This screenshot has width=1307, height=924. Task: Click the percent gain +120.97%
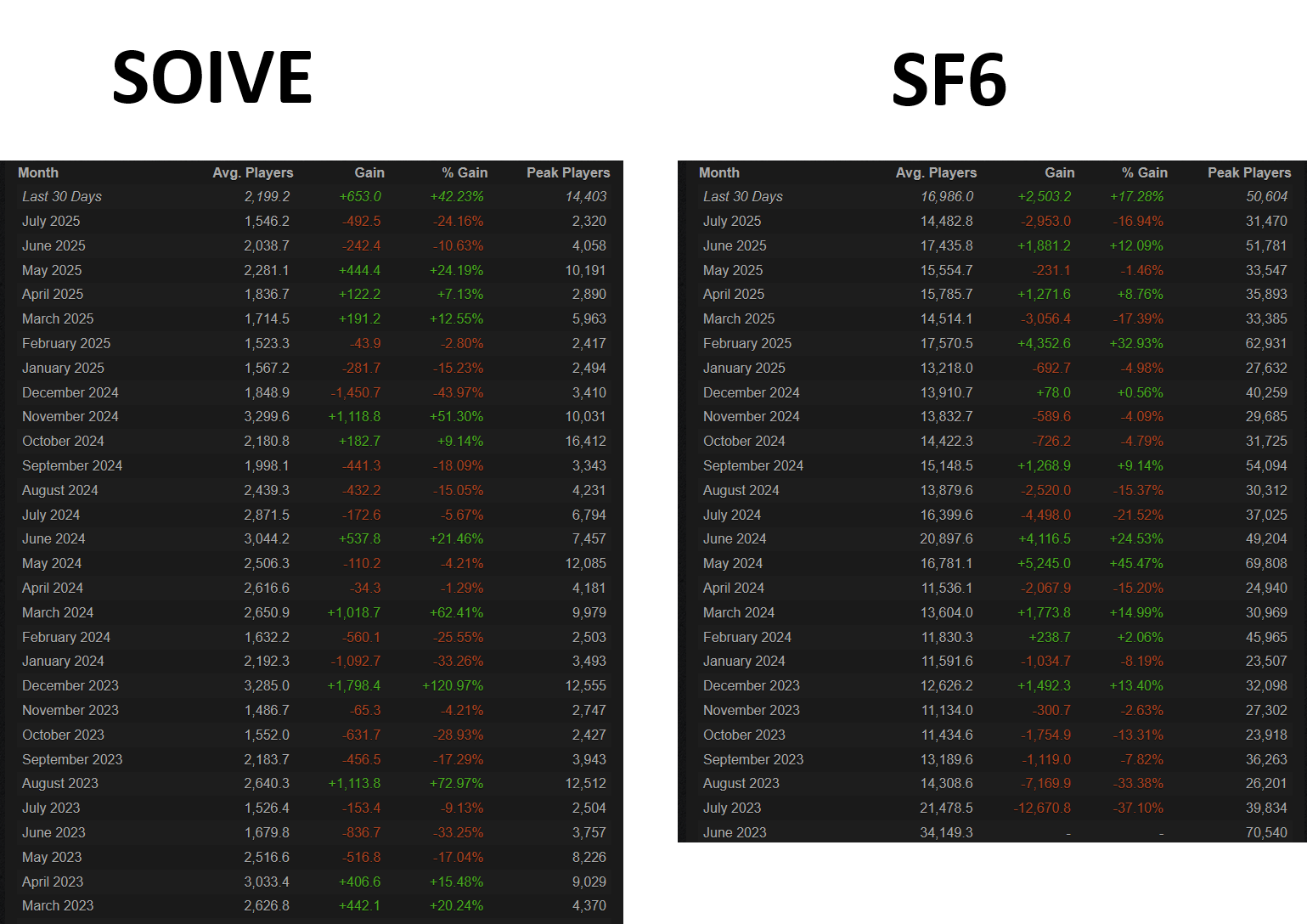point(453,685)
